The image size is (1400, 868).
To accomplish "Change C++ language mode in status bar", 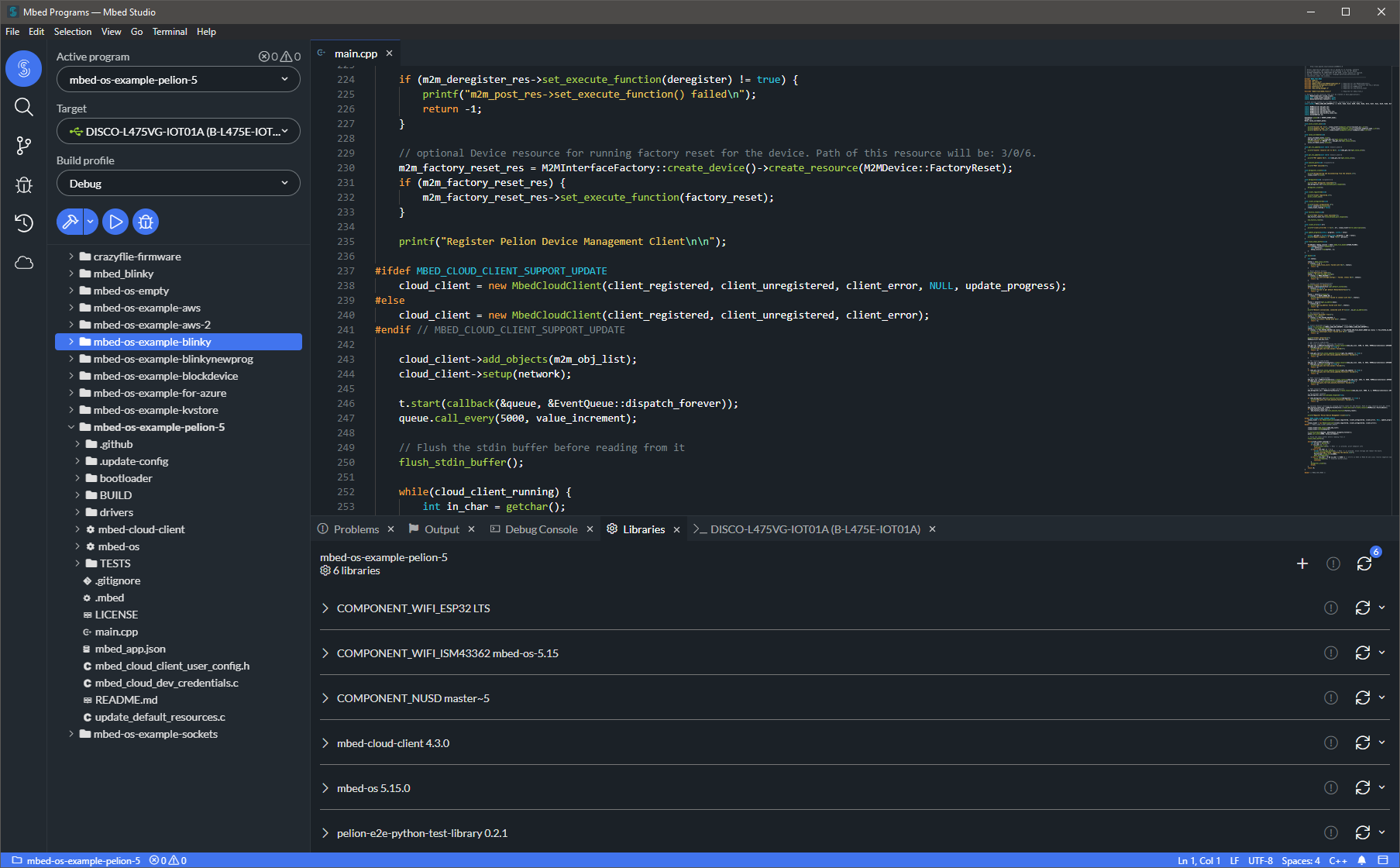I will [1338, 860].
